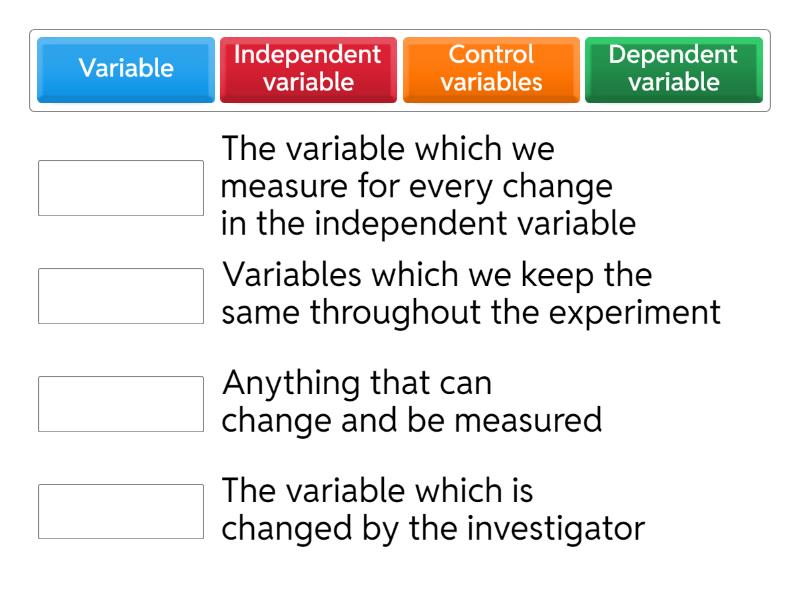Image resolution: width=800 pixels, height=600 pixels.
Task: Click empty box beside 'keep the same' definition
Action: (121, 296)
